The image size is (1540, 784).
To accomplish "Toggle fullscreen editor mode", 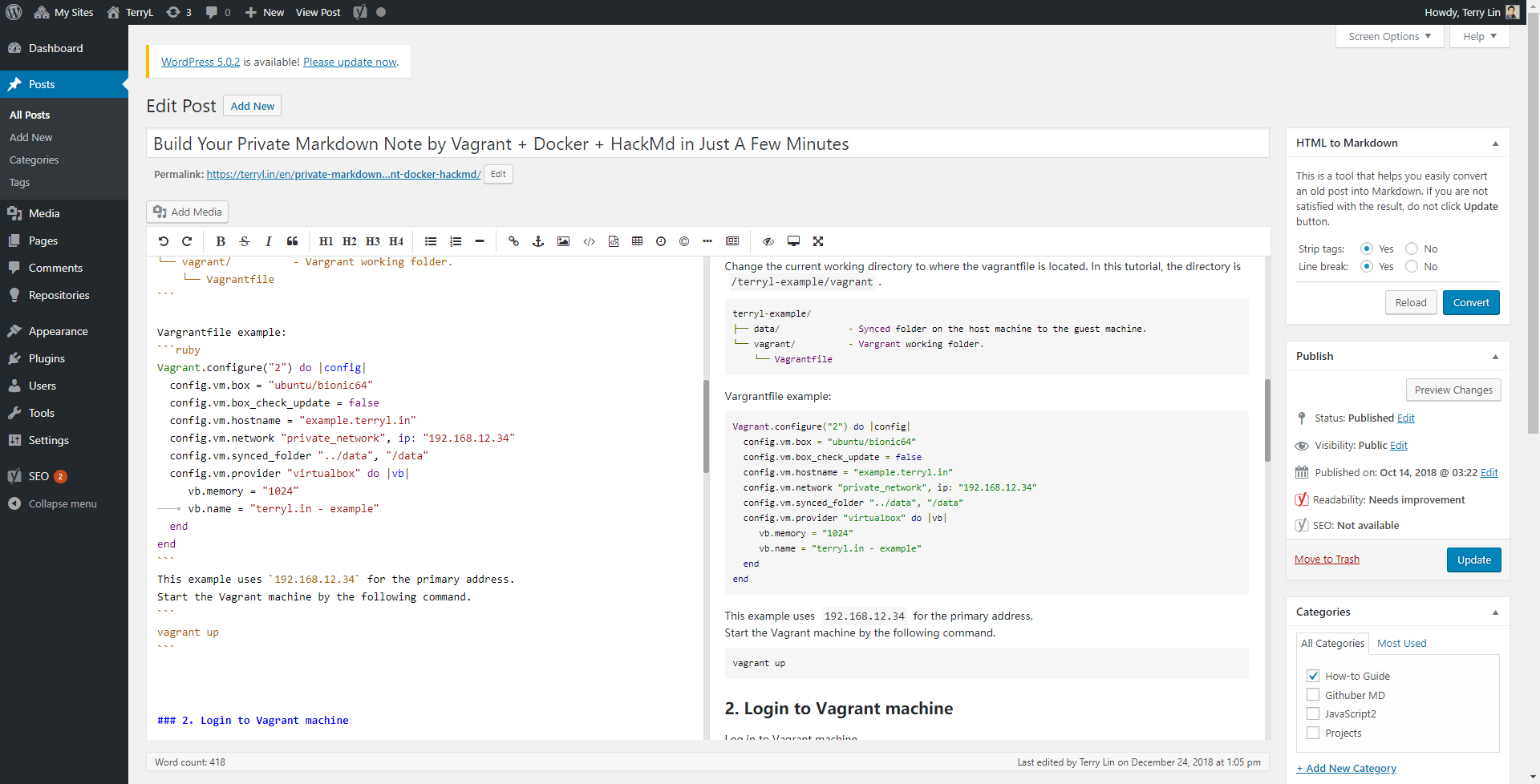I will 818,241.
